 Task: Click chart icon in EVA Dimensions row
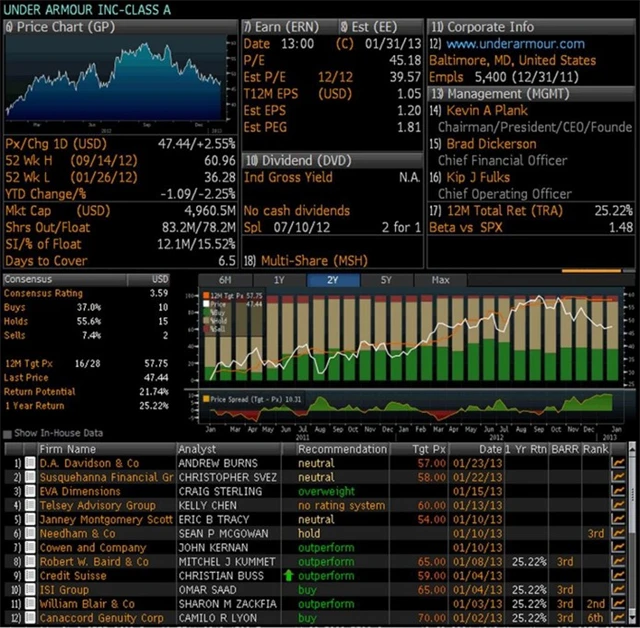tap(616, 492)
